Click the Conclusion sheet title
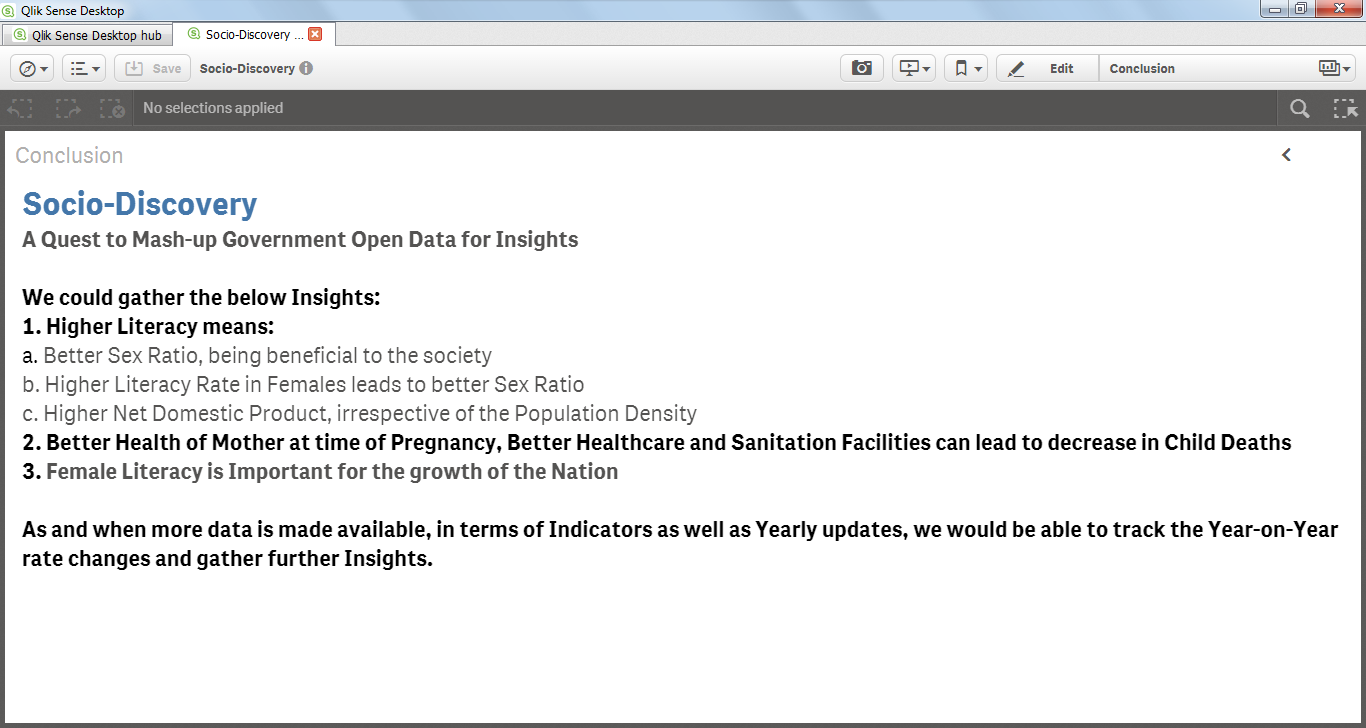 point(69,155)
